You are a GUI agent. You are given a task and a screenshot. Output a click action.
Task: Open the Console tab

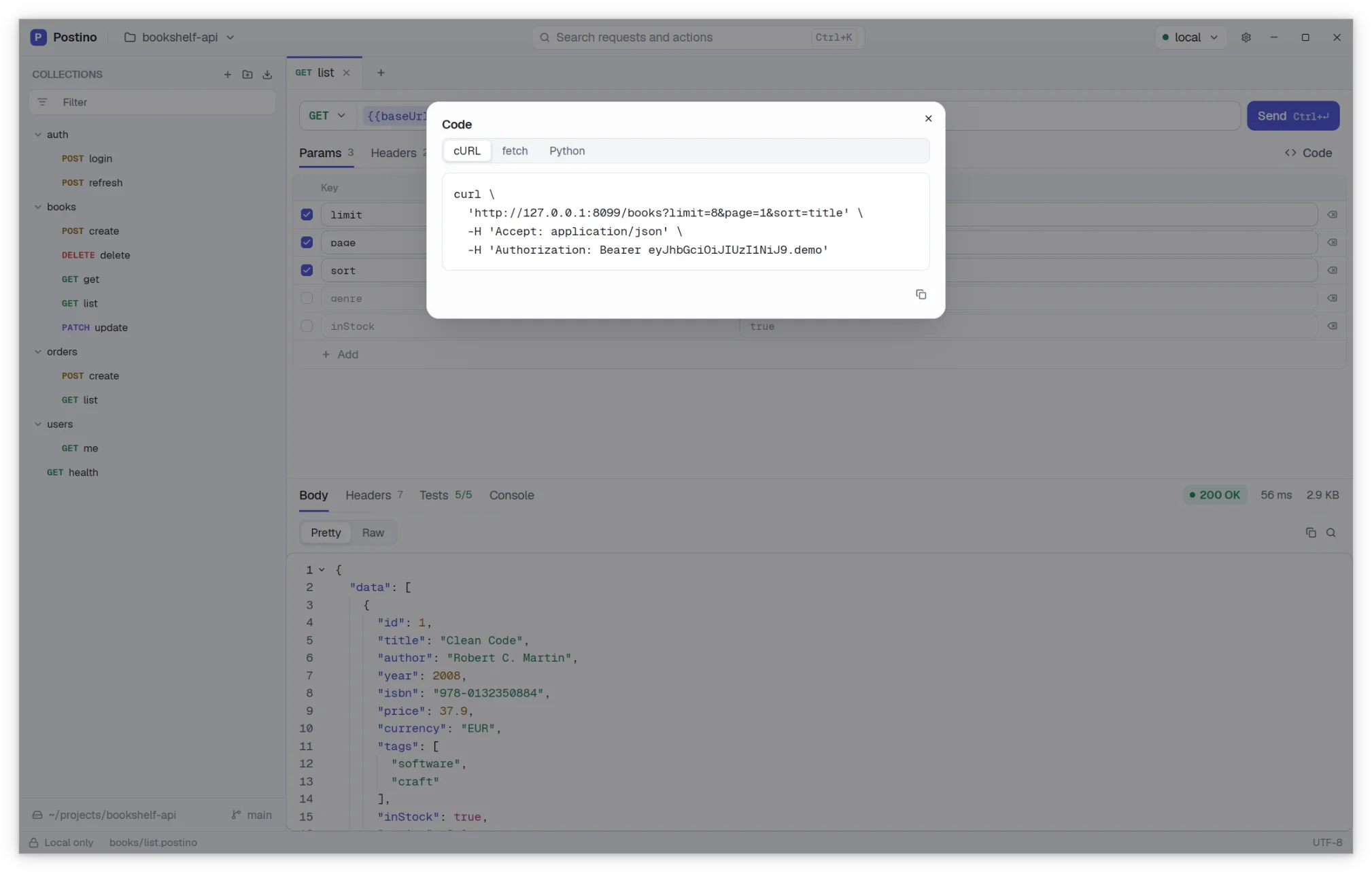coord(511,495)
